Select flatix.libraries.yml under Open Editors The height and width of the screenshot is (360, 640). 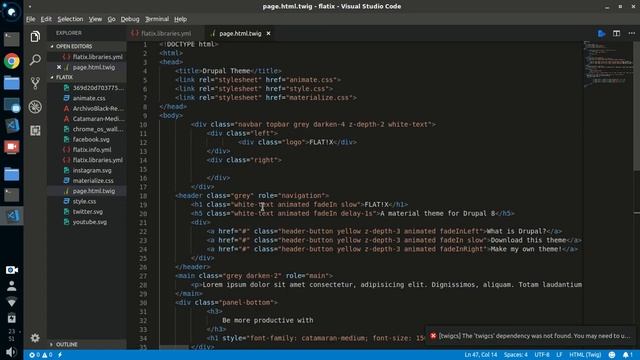tap(98, 57)
